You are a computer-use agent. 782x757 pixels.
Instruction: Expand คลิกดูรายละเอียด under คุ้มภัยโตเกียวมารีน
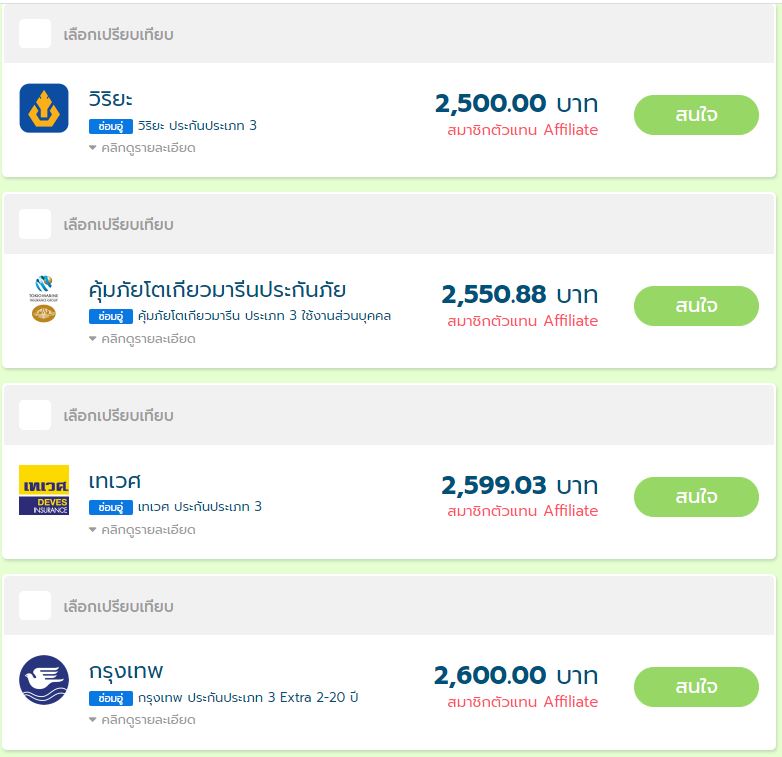tap(142, 339)
